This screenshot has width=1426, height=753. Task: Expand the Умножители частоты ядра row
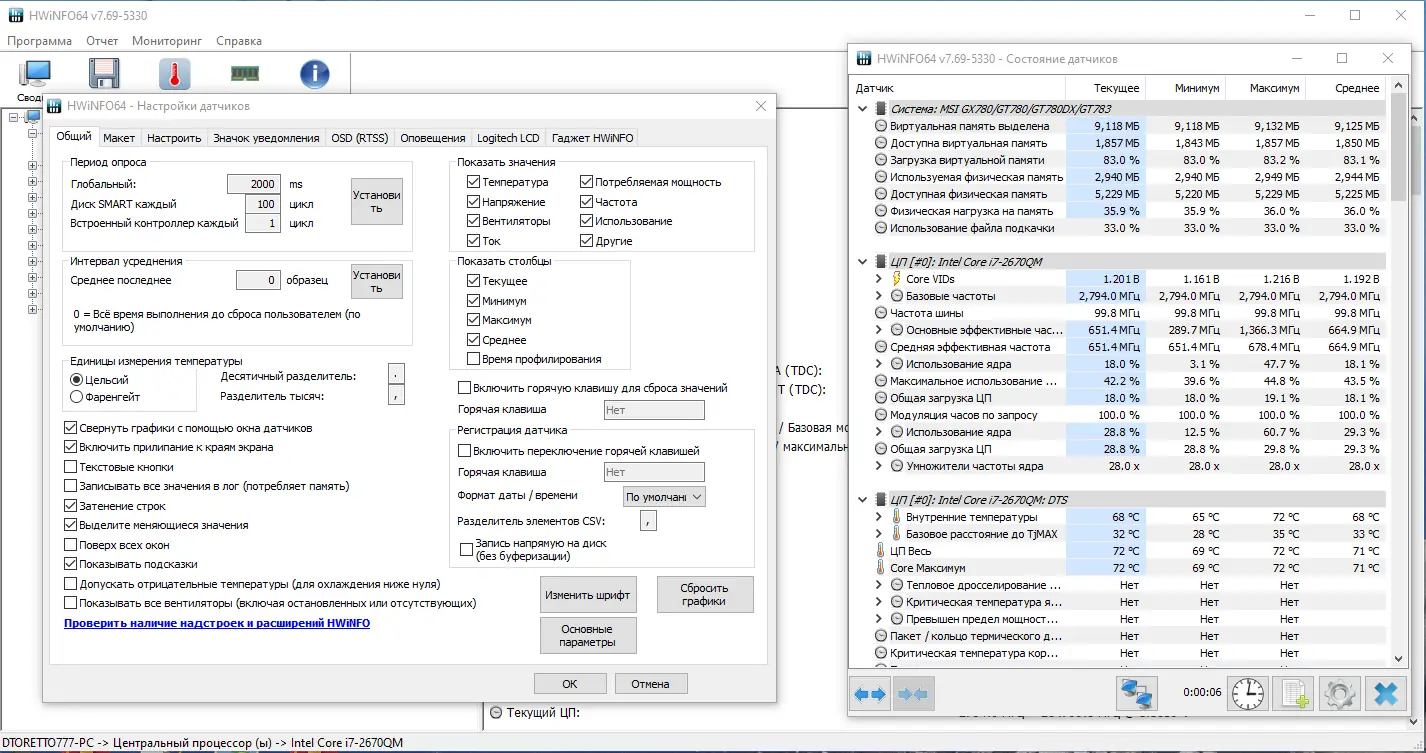878,466
